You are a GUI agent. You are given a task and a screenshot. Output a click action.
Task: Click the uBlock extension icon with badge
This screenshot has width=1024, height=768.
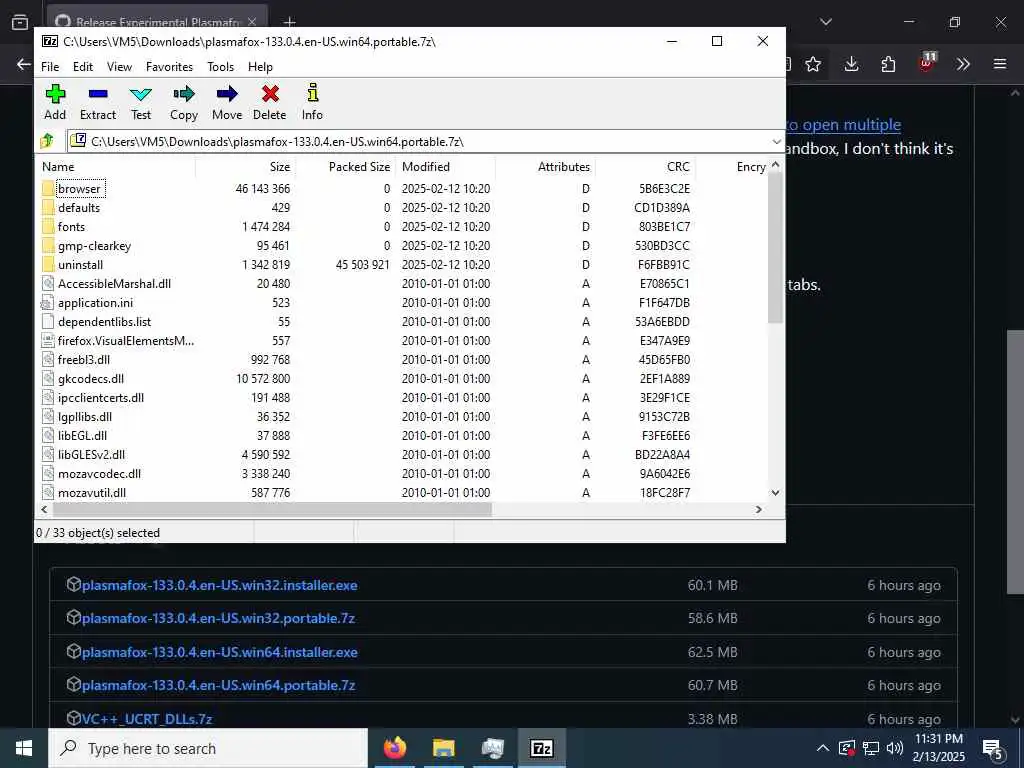(x=927, y=63)
